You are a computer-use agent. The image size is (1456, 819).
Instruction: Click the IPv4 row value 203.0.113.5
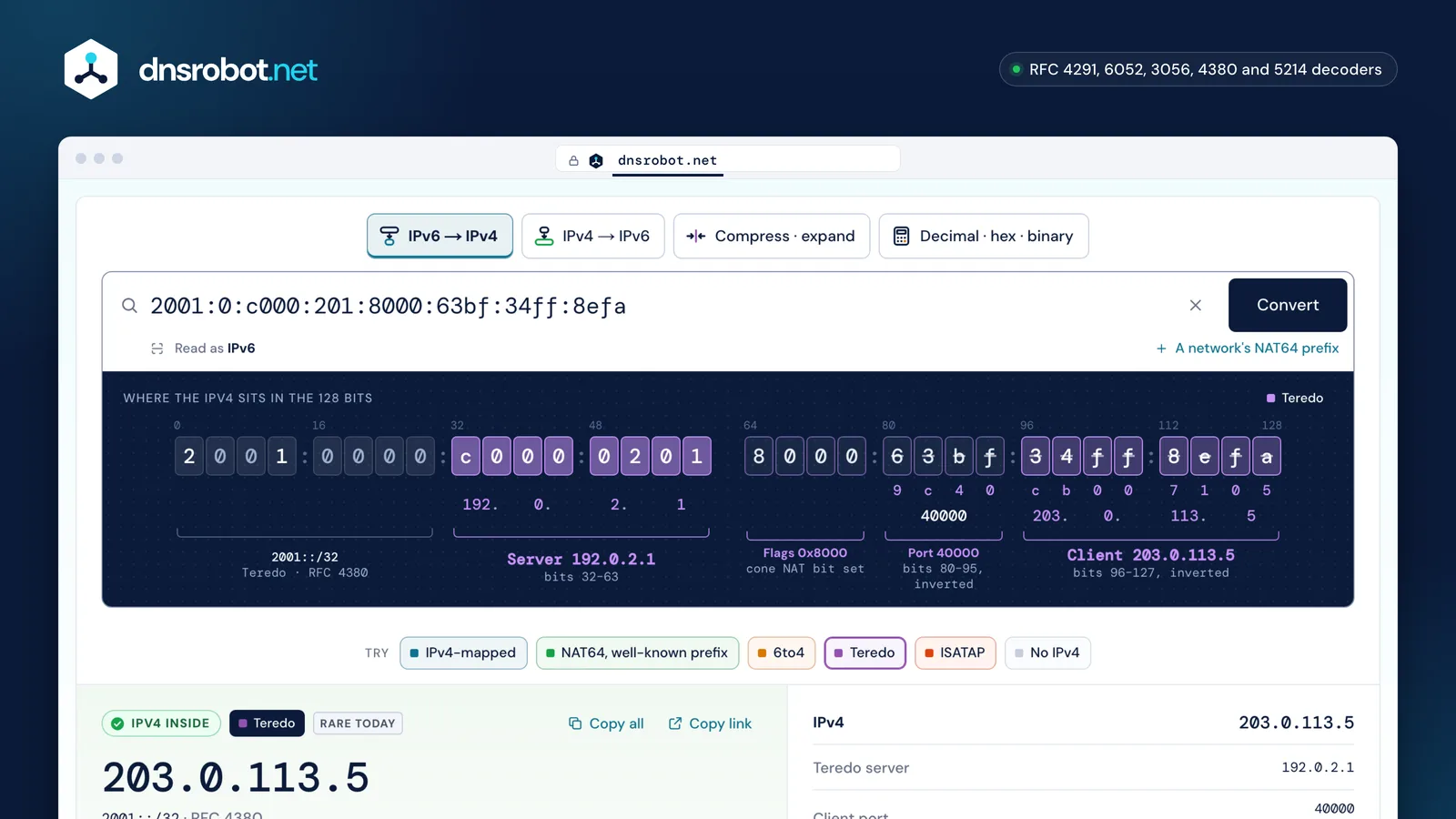[x=1296, y=723]
